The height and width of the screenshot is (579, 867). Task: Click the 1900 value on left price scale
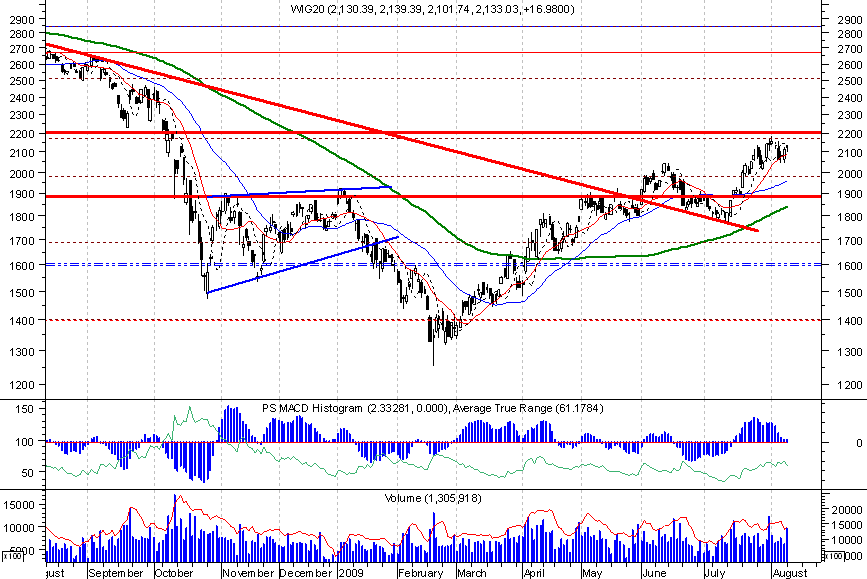(22, 194)
